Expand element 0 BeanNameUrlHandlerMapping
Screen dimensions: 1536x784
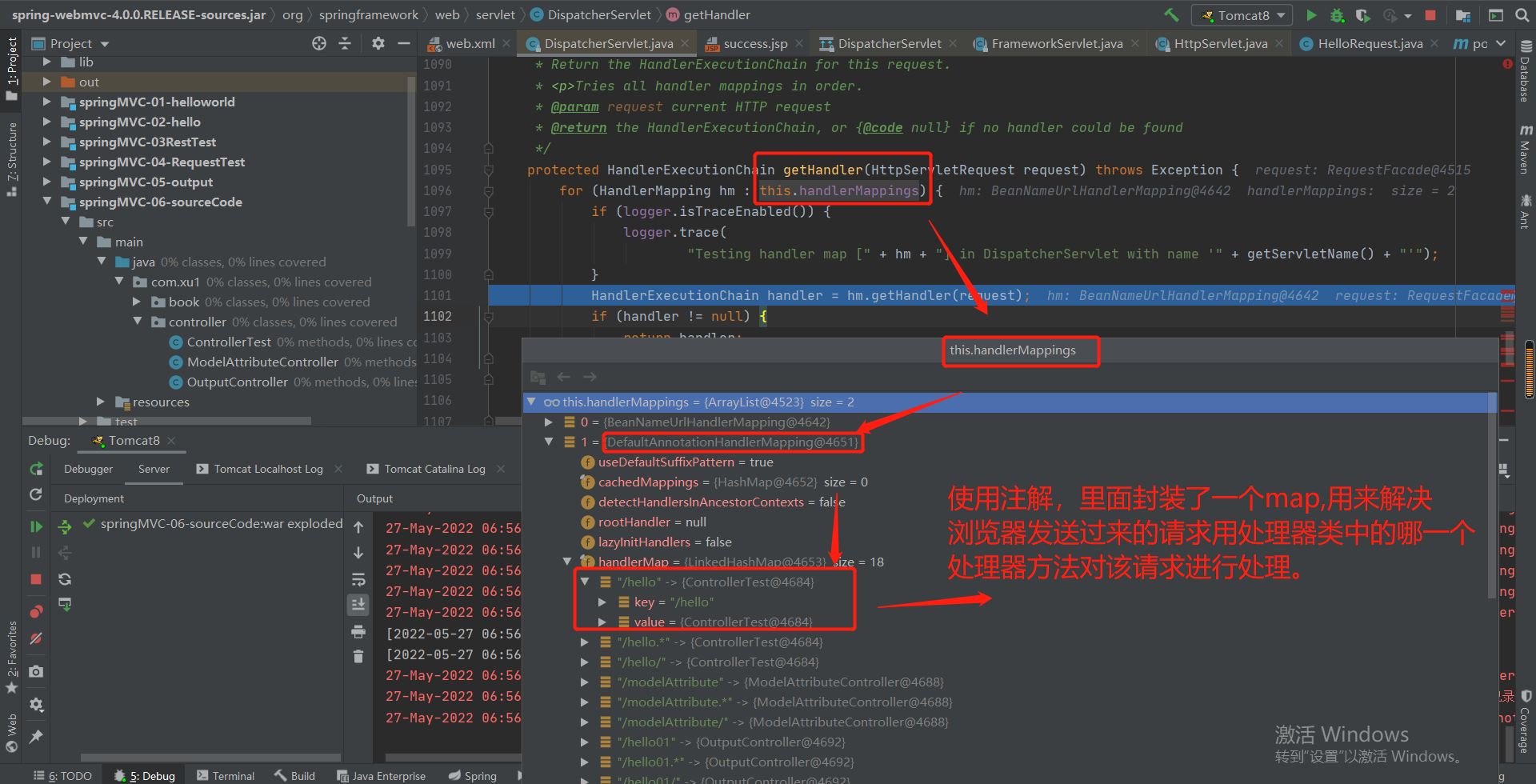pos(549,422)
